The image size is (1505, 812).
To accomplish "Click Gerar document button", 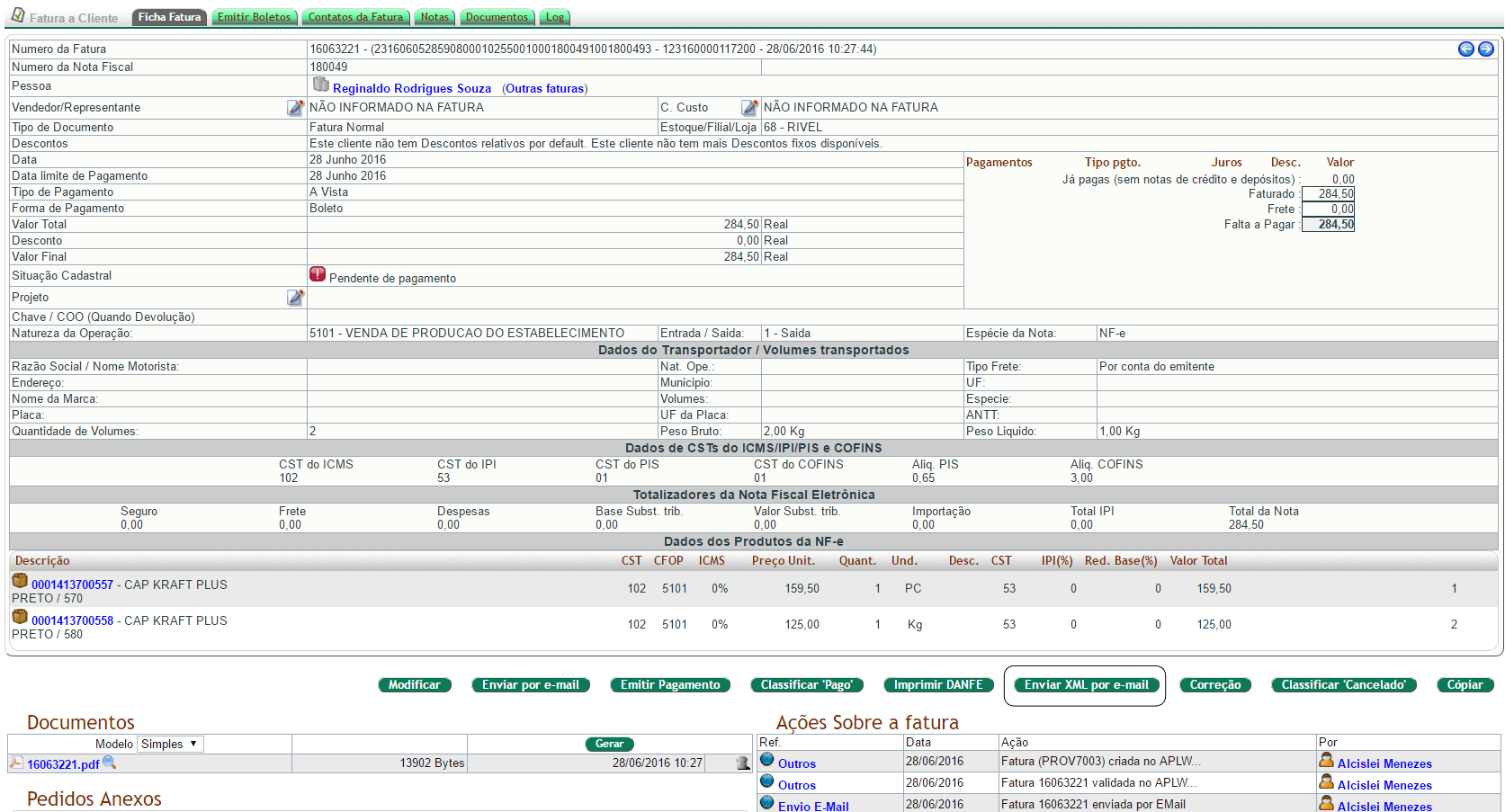I will 610,744.
